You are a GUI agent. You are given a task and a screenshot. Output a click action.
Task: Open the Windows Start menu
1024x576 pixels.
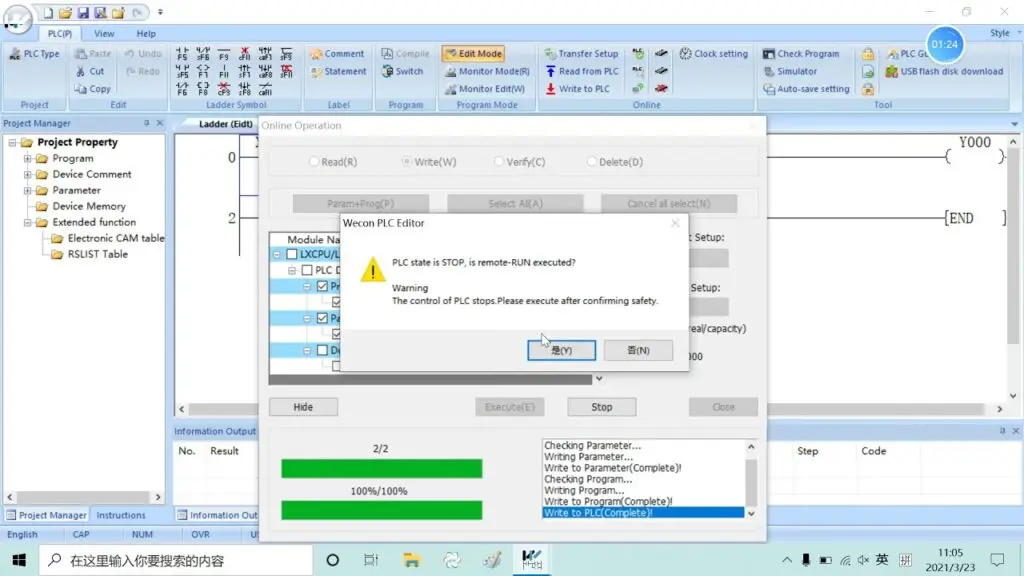tap(19, 560)
